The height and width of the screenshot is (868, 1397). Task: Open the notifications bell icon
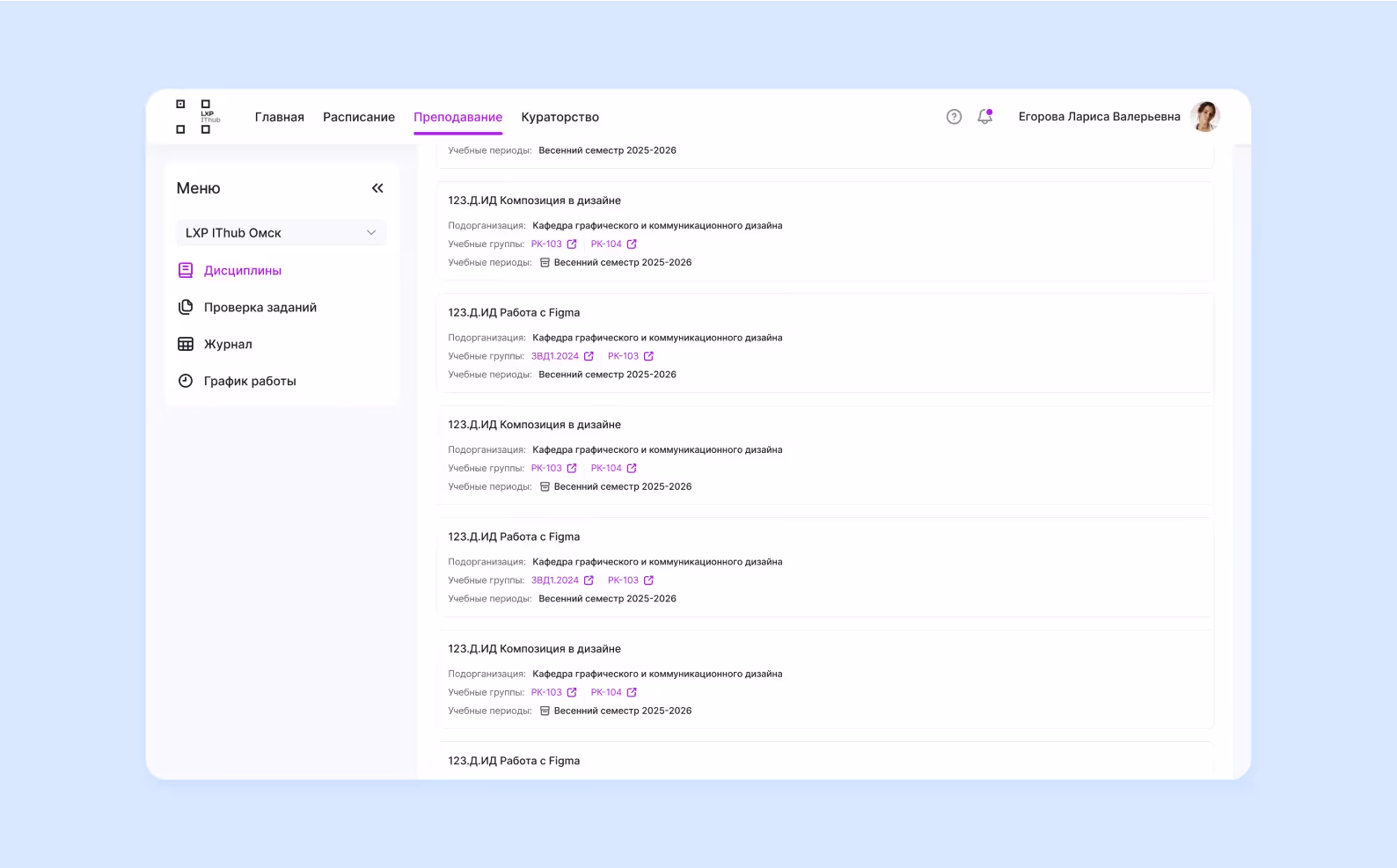pyautogui.click(x=984, y=117)
